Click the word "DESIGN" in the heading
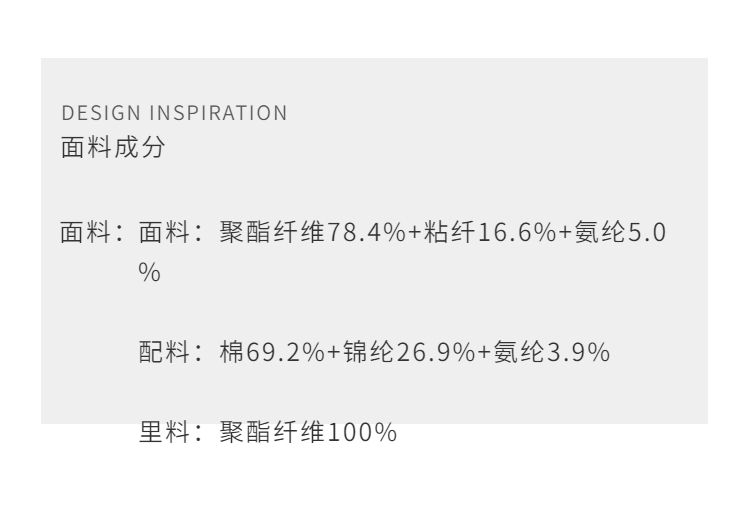750x506 pixels. [91, 113]
